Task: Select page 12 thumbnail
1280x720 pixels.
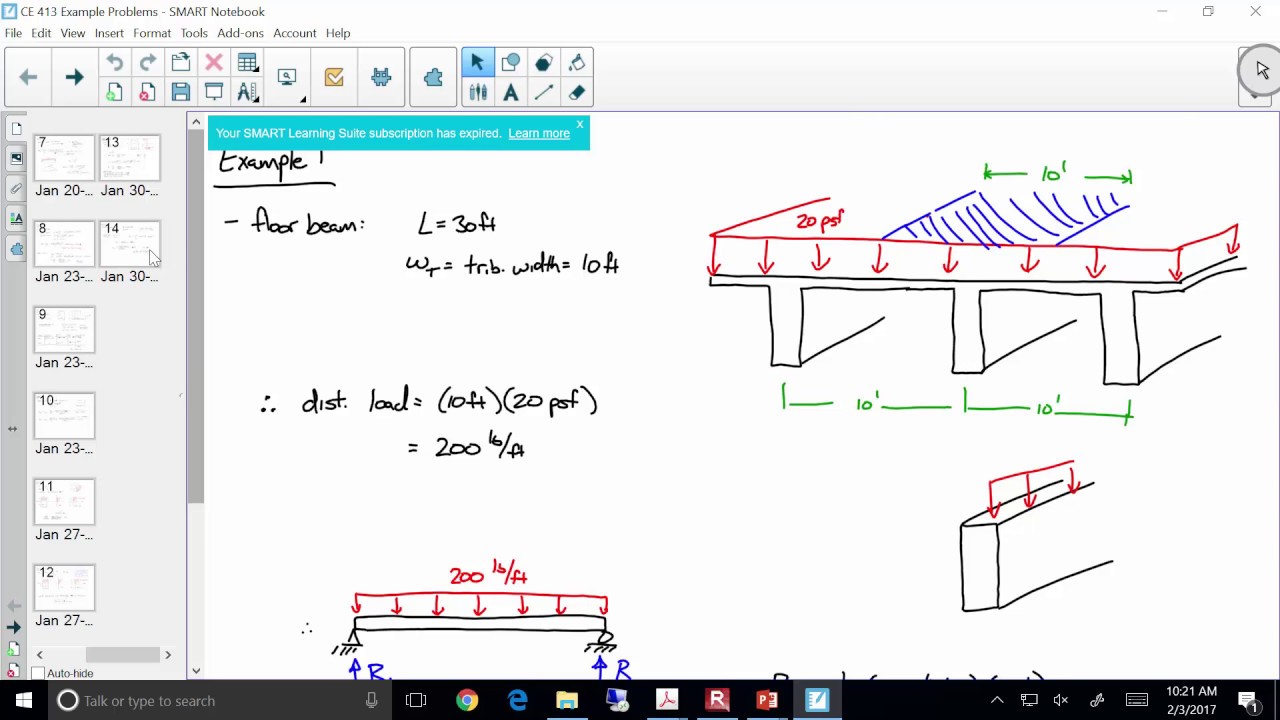Action: (x=64, y=588)
